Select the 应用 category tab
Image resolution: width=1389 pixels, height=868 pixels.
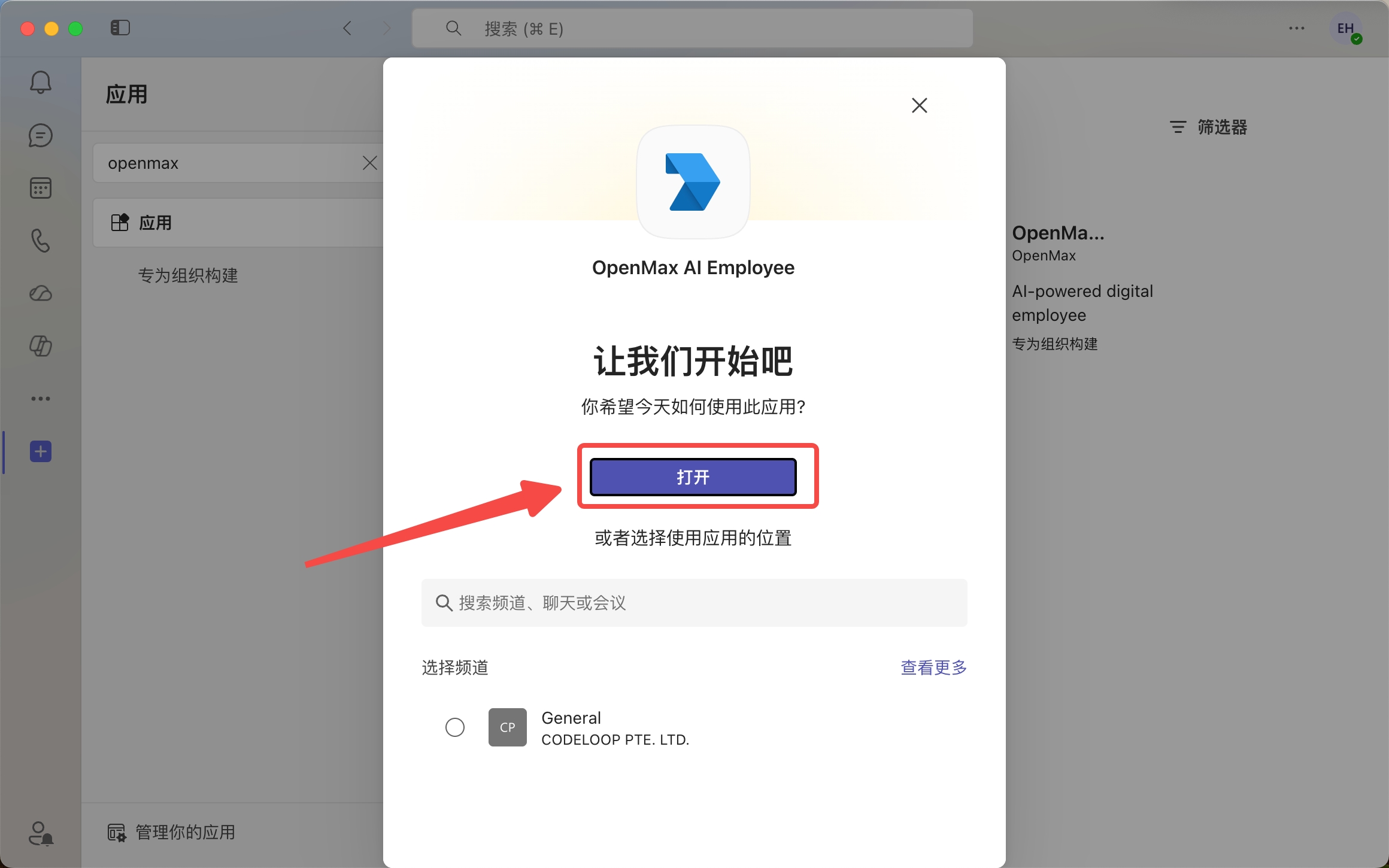(238, 223)
